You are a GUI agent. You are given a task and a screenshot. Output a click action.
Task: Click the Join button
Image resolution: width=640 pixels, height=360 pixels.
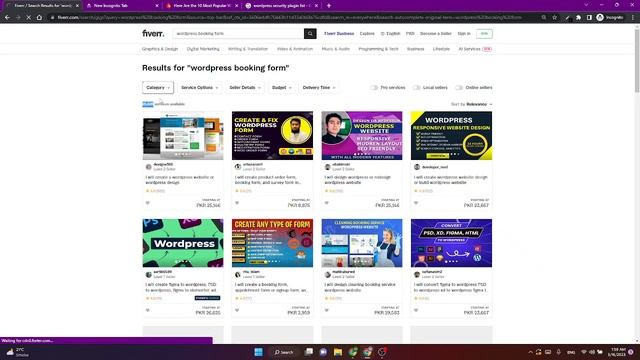click(x=484, y=33)
